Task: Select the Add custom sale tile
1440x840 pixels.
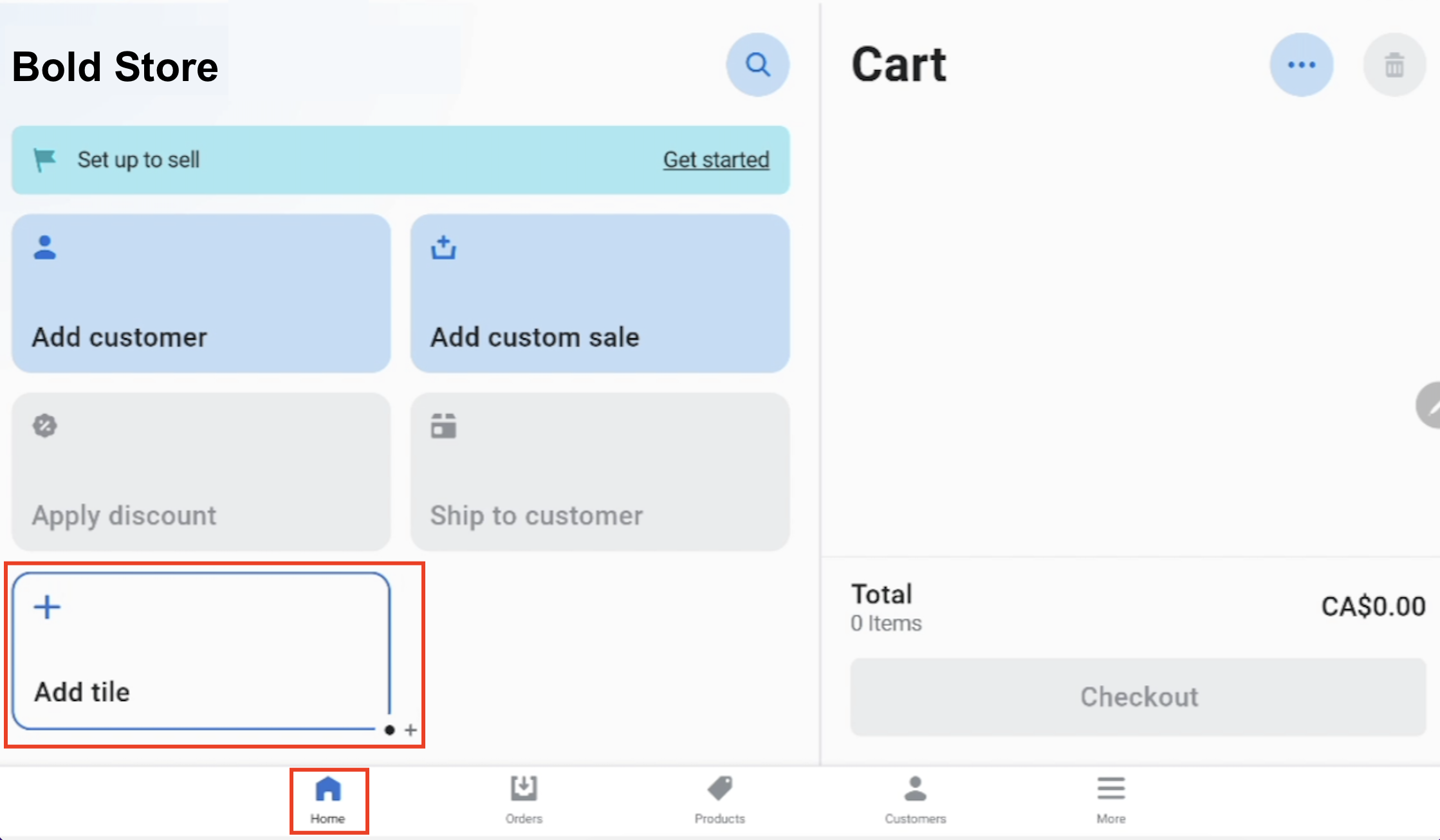Action: coord(600,293)
